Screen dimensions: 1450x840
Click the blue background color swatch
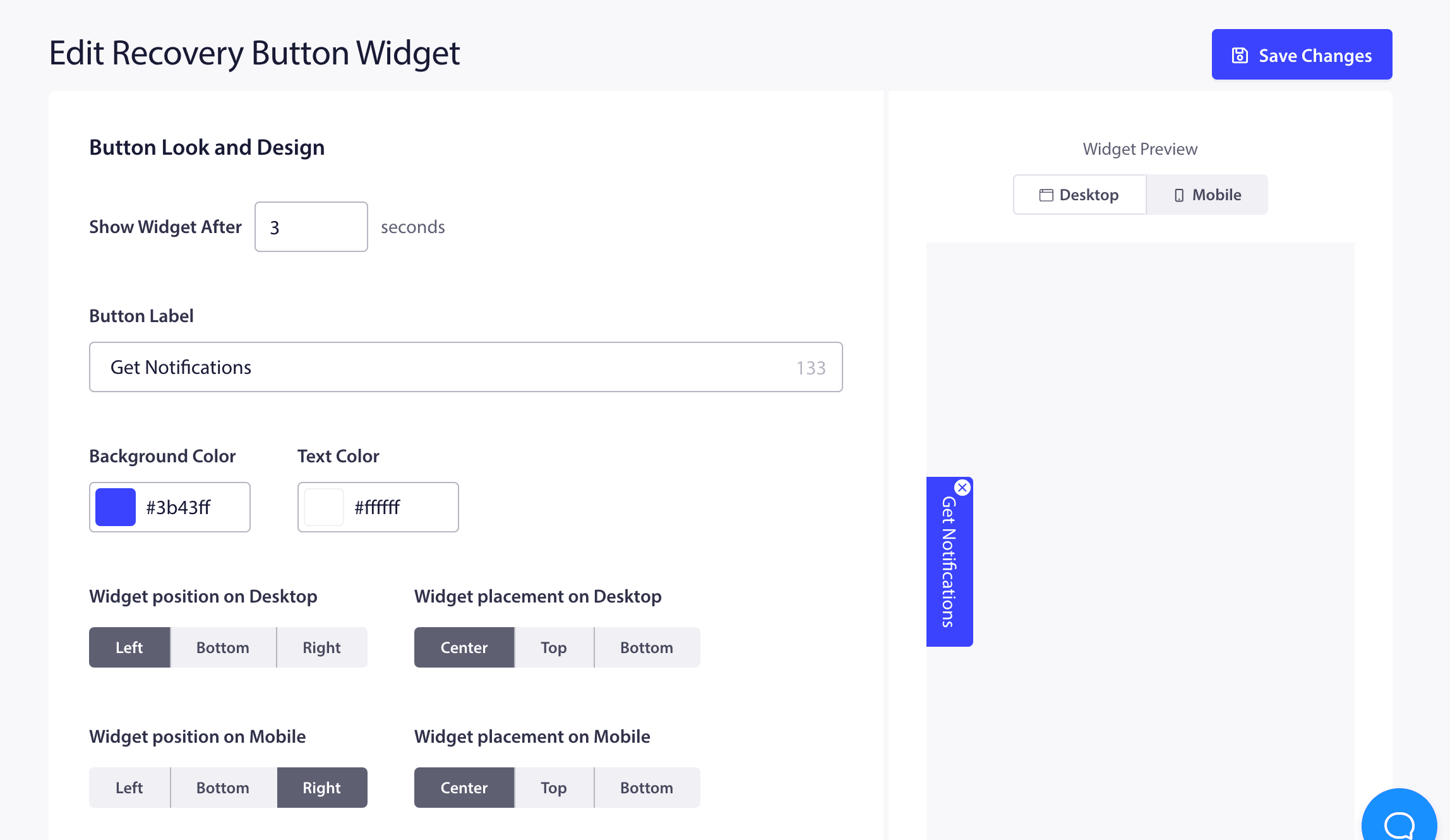pos(116,507)
